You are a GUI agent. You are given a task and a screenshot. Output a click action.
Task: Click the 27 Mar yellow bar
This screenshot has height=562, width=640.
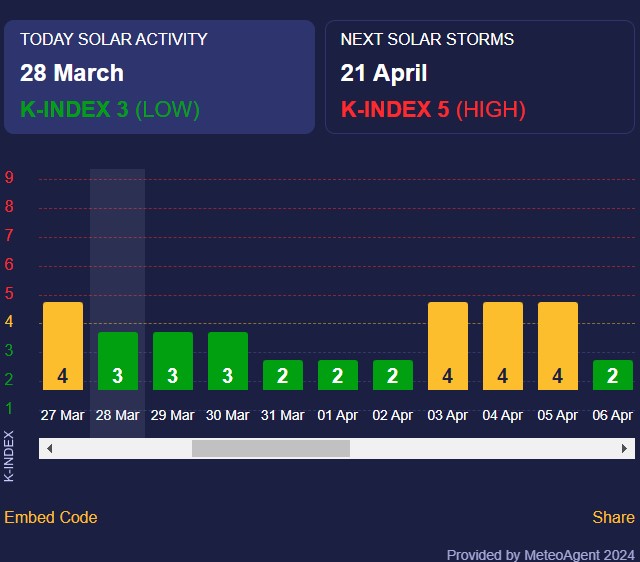pos(63,346)
